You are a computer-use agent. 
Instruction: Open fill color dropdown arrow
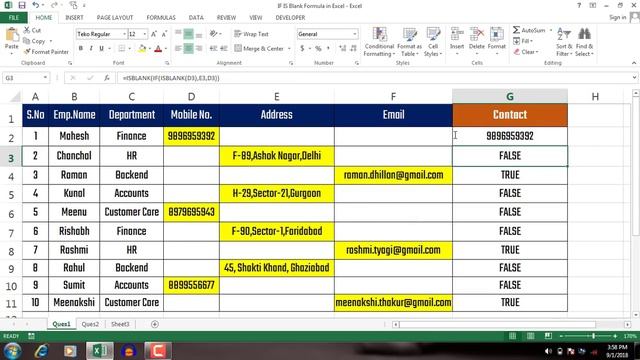click(150, 49)
